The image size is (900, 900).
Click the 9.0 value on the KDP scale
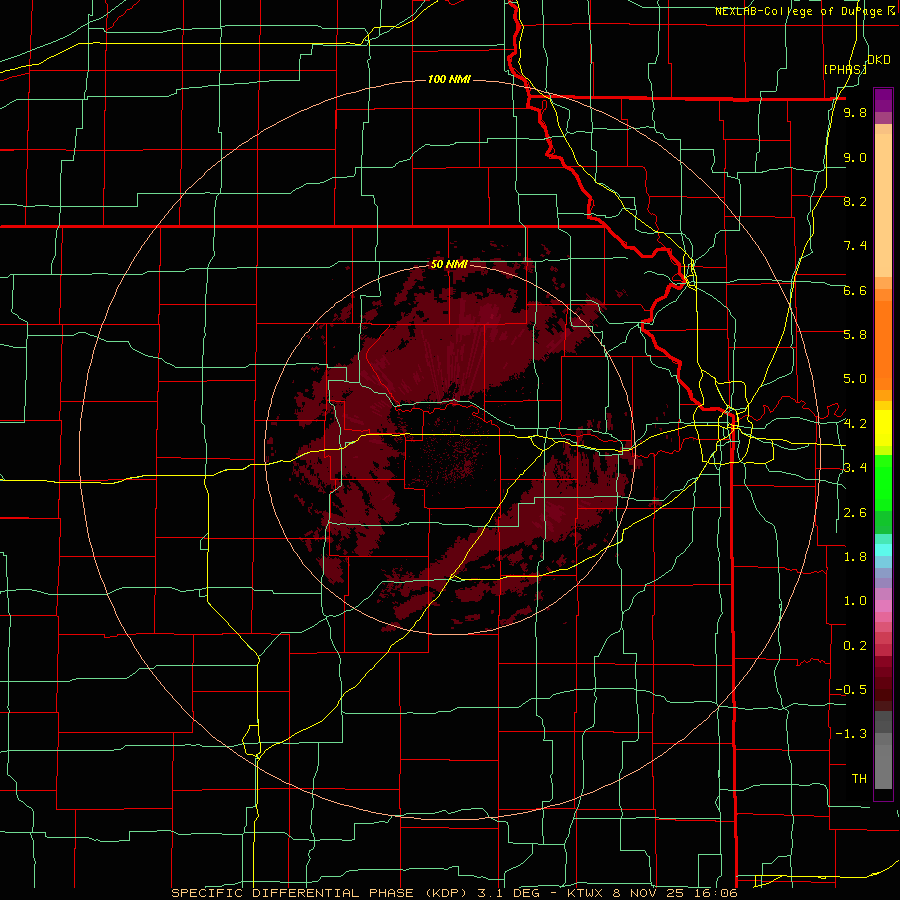click(x=855, y=157)
